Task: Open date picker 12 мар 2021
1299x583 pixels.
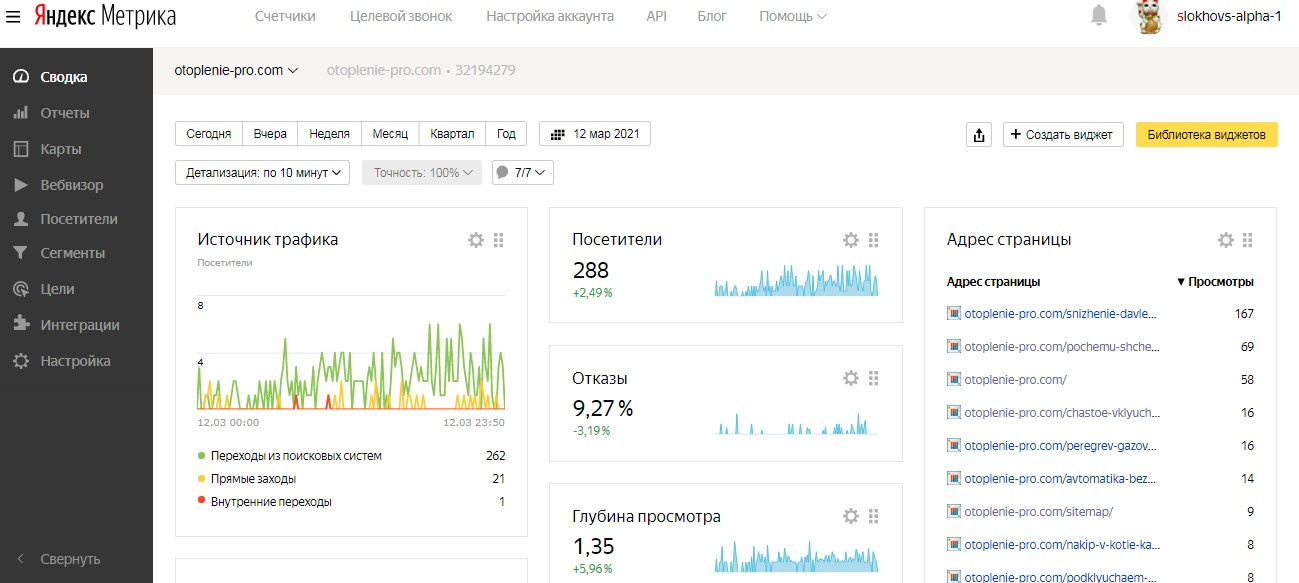Action: pos(595,134)
